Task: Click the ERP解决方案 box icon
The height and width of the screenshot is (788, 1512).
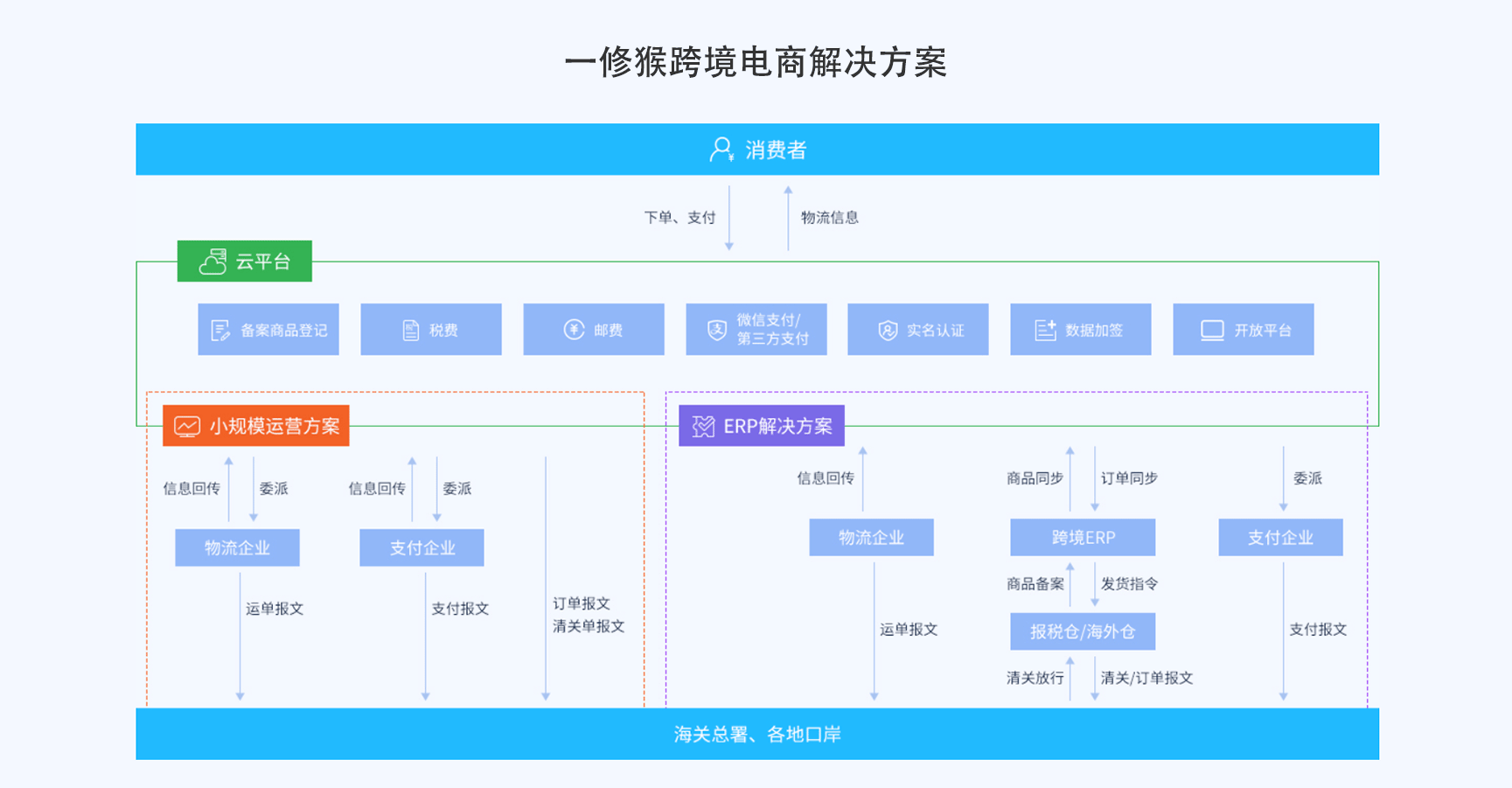Action: pos(702,426)
